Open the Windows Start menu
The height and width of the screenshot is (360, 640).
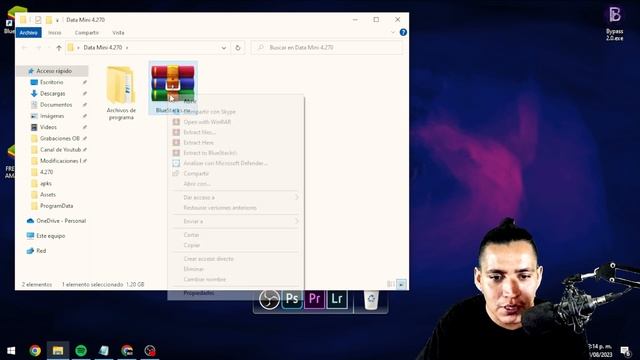pos(11,351)
